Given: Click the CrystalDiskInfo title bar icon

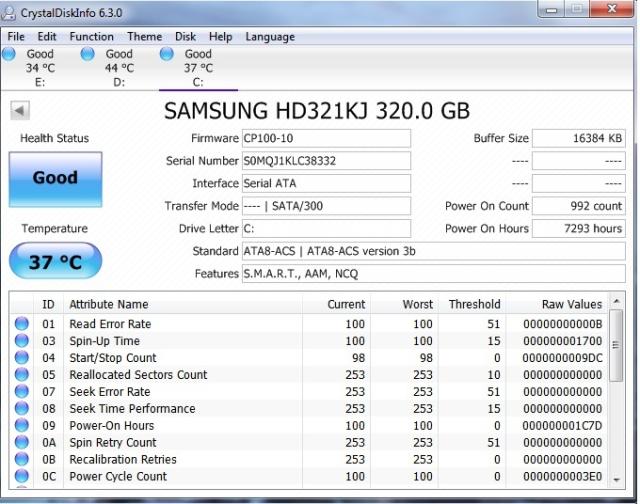Looking at the screenshot, I should 9,13.
